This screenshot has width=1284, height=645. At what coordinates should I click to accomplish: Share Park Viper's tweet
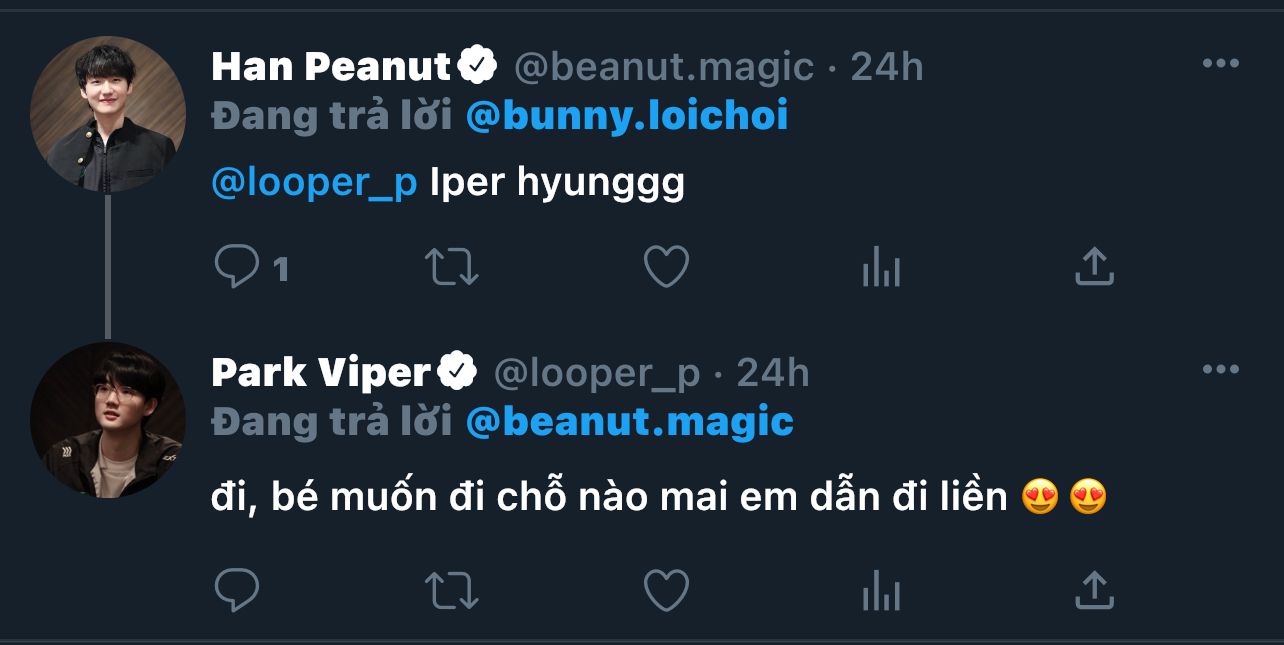1094,589
